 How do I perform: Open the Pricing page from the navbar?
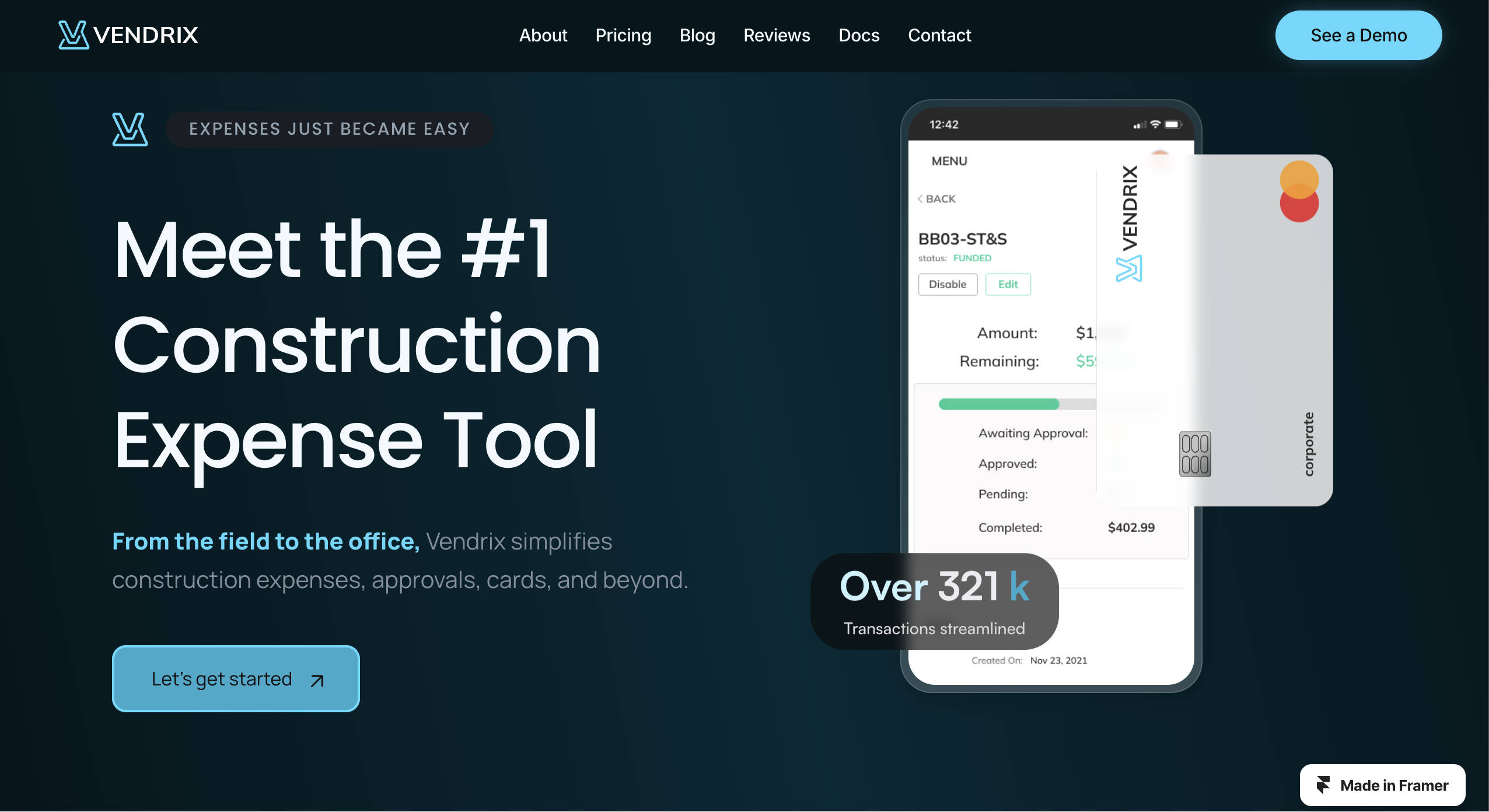point(623,35)
